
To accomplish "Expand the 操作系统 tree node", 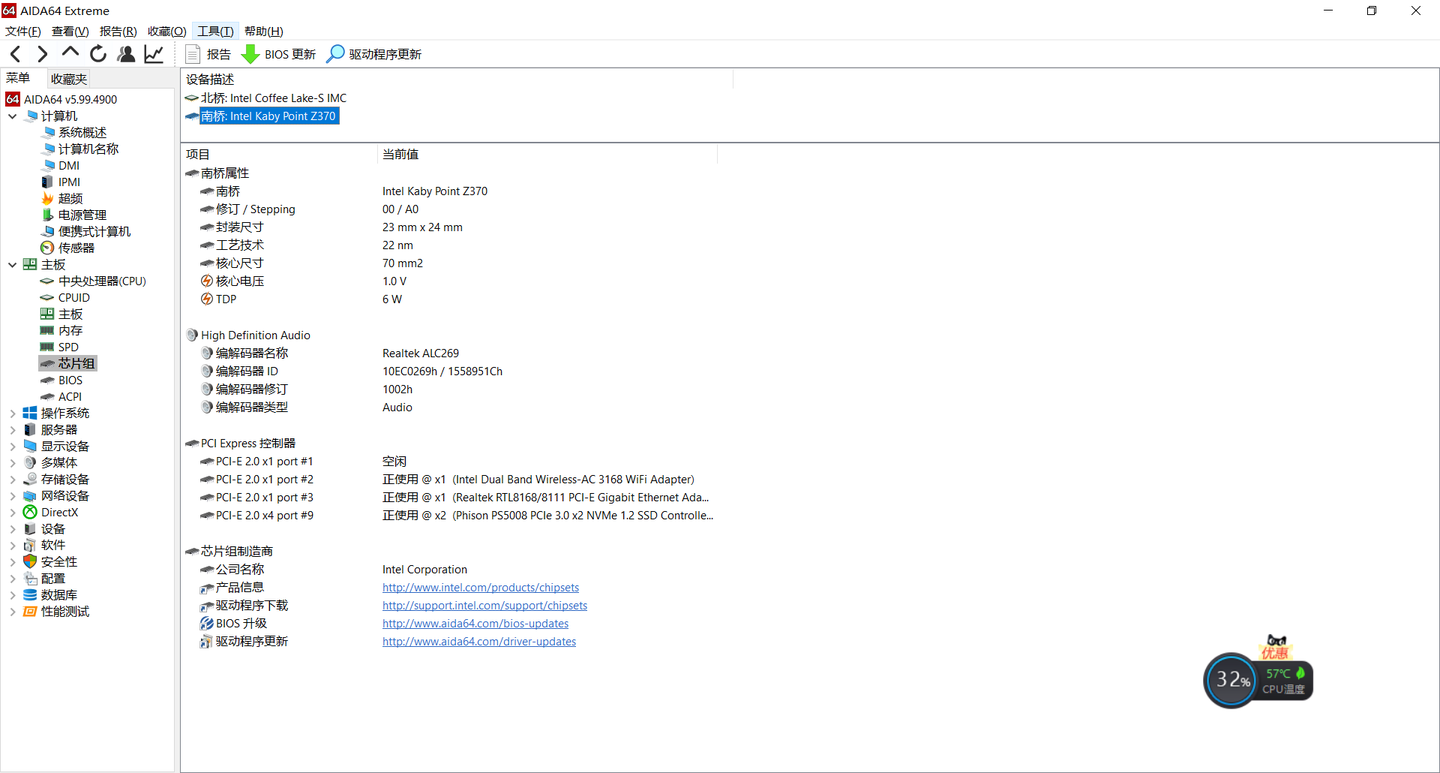I will click(13, 412).
